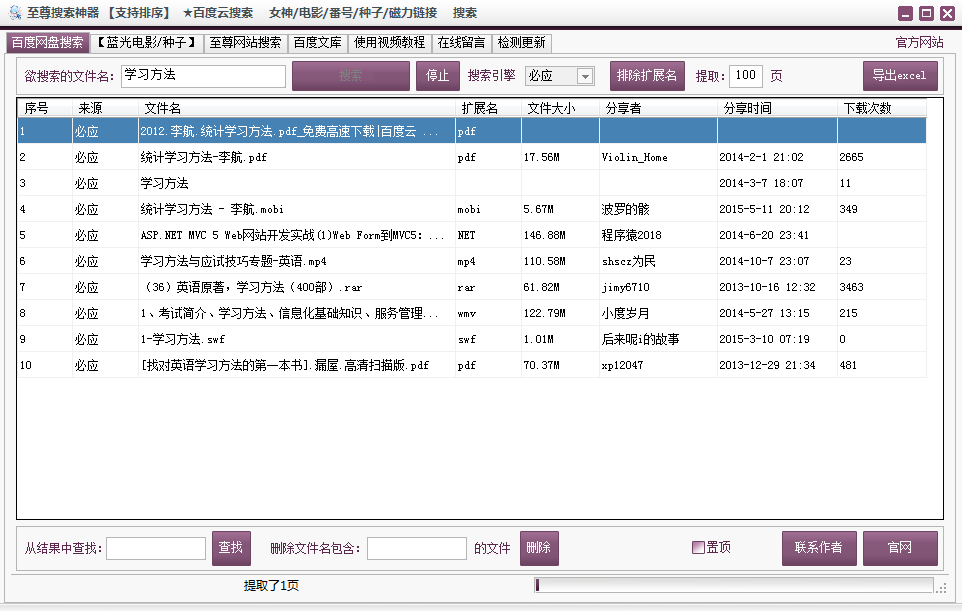Click the app logo icon in title bar
The width and height of the screenshot is (962, 611).
[15, 12]
